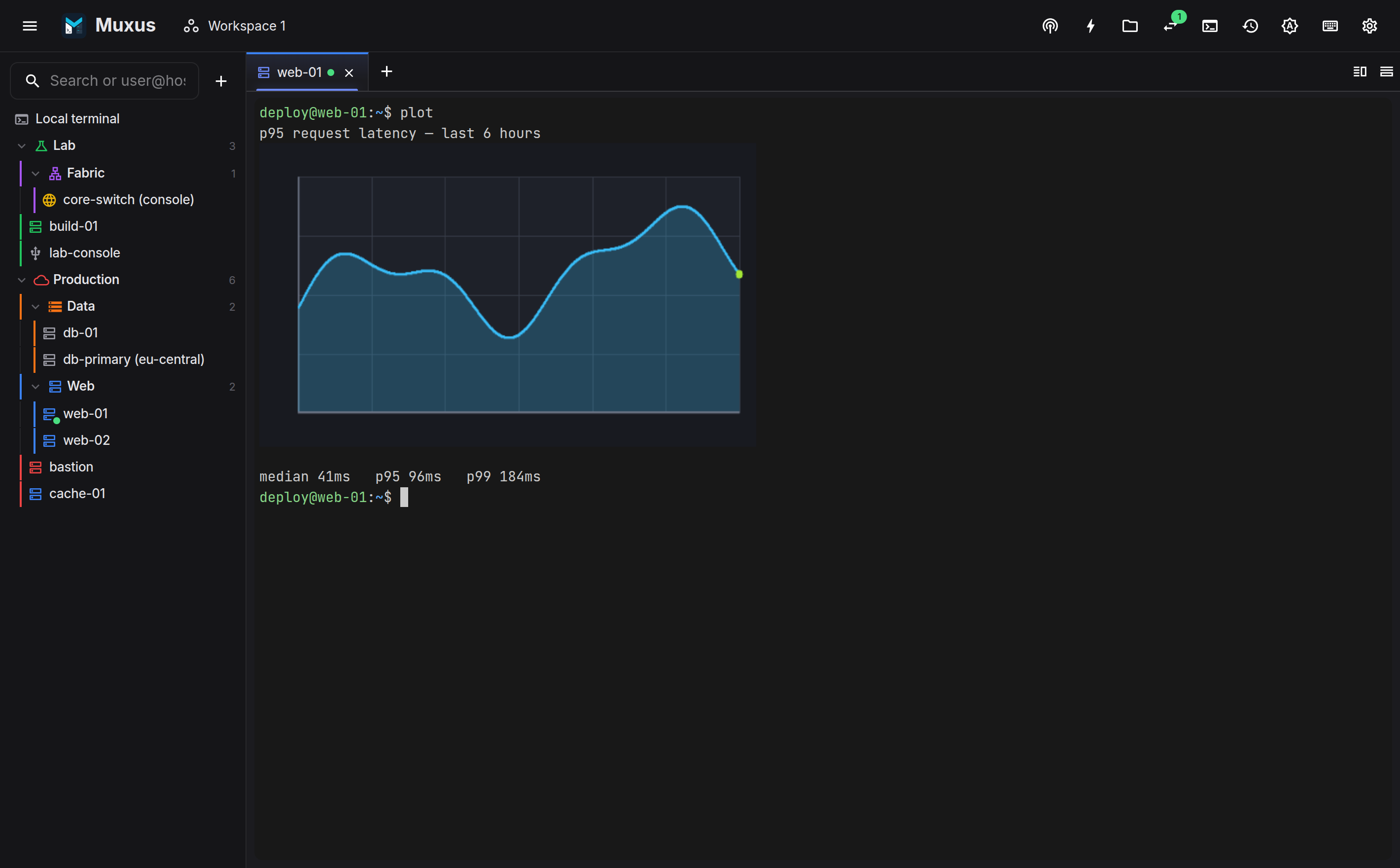
Task: Toggle split pane layout view
Action: (x=1359, y=71)
